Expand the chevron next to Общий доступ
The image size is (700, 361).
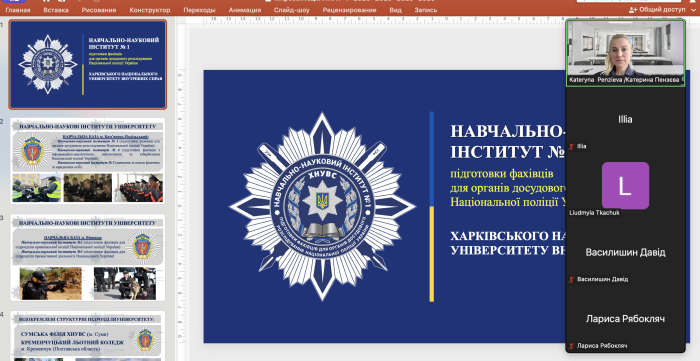click(693, 10)
